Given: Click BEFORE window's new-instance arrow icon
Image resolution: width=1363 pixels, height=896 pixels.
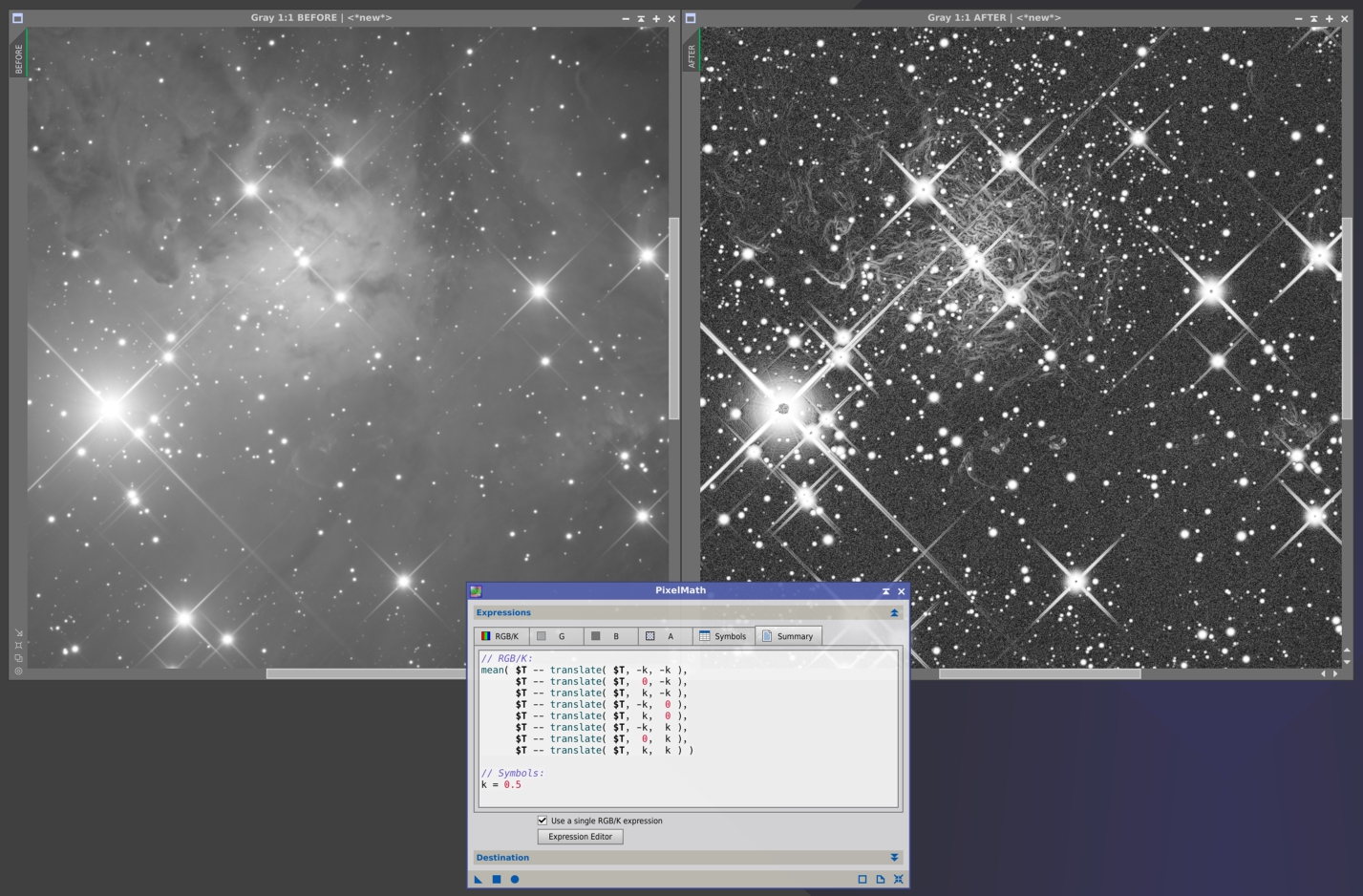Looking at the screenshot, I should [18, 632].
